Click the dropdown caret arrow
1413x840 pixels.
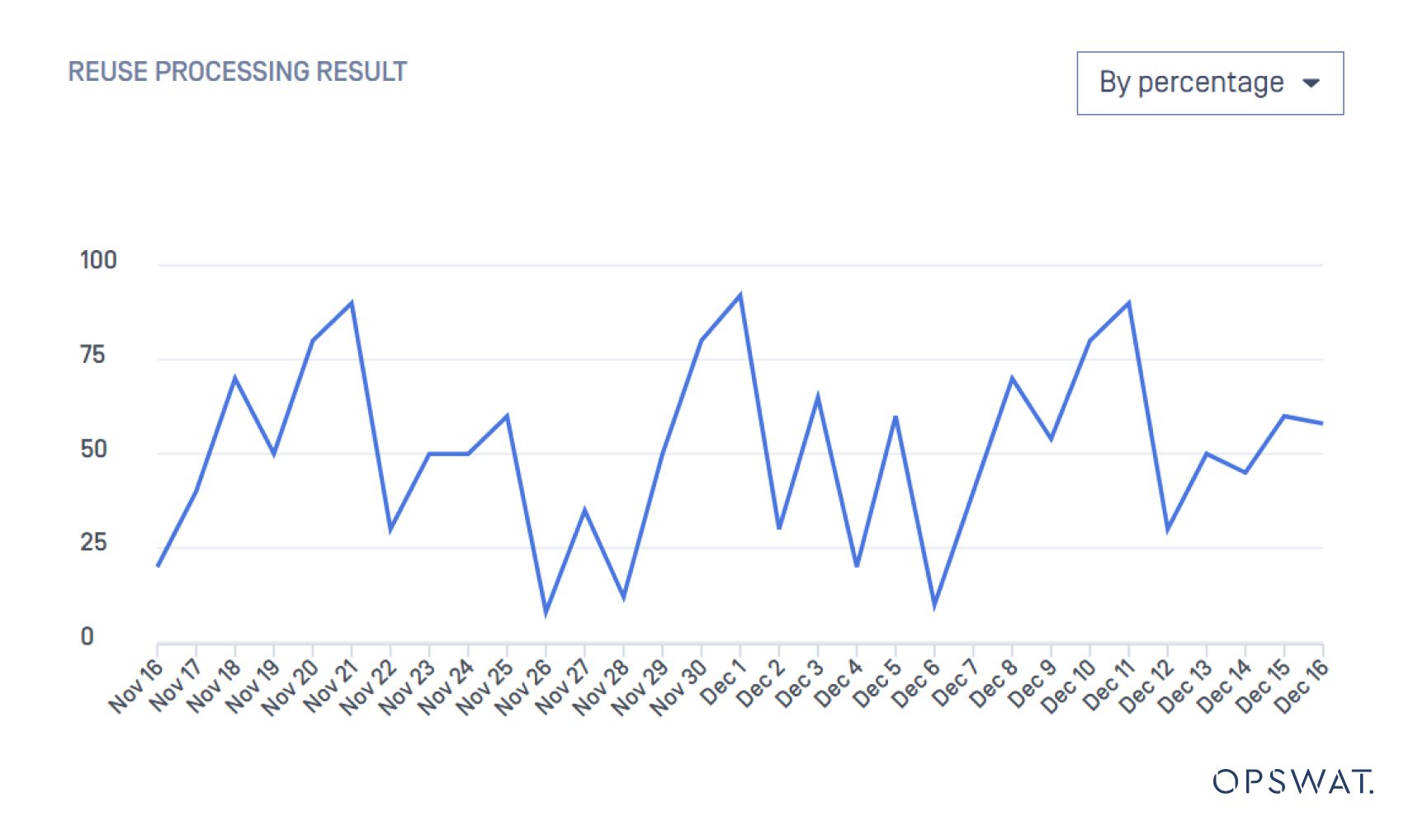(1311, 83)
